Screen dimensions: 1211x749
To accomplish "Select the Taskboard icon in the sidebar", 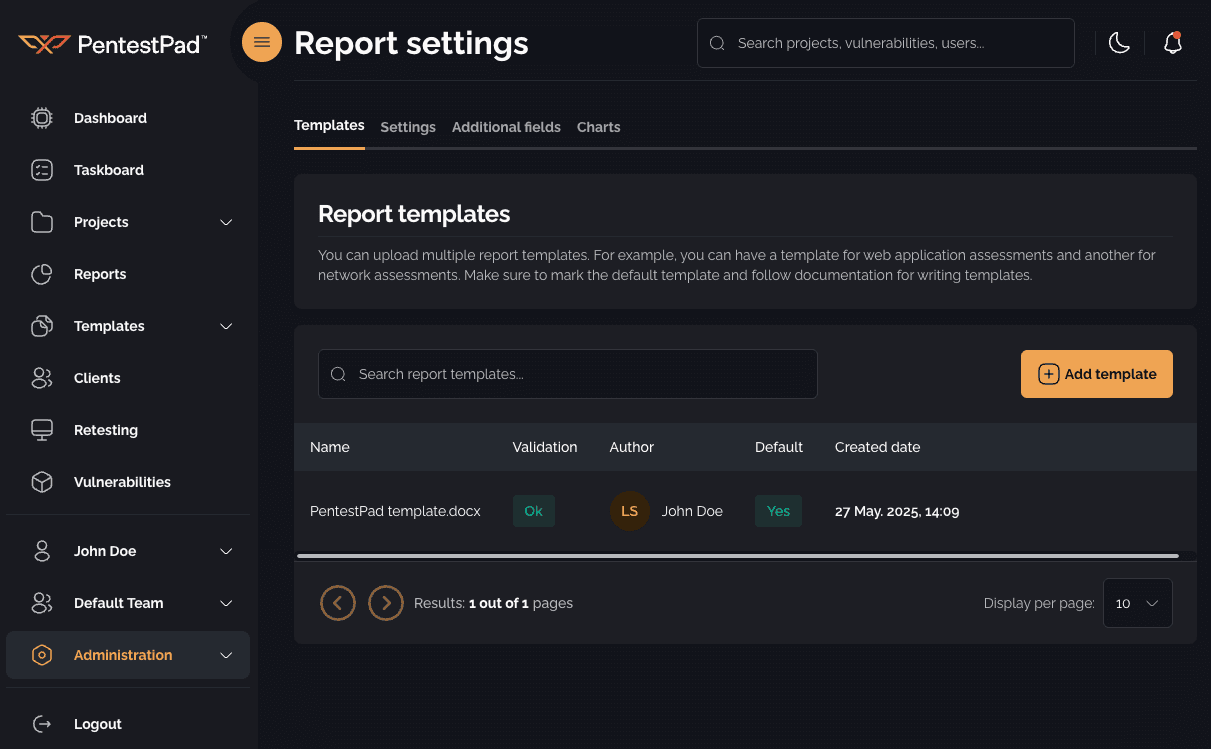I will [41, 170].
